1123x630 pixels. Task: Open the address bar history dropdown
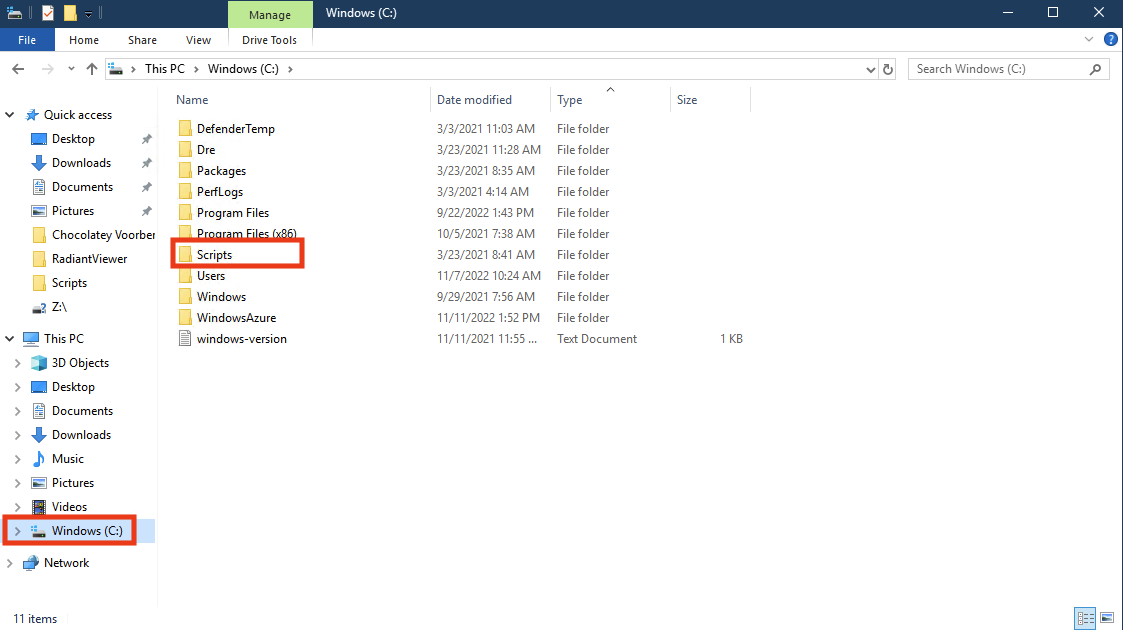tap(870, 69)
